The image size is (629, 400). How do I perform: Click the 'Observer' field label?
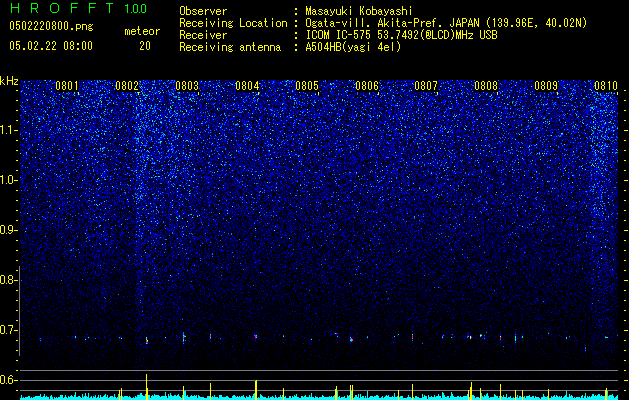[x=203, y=11]
